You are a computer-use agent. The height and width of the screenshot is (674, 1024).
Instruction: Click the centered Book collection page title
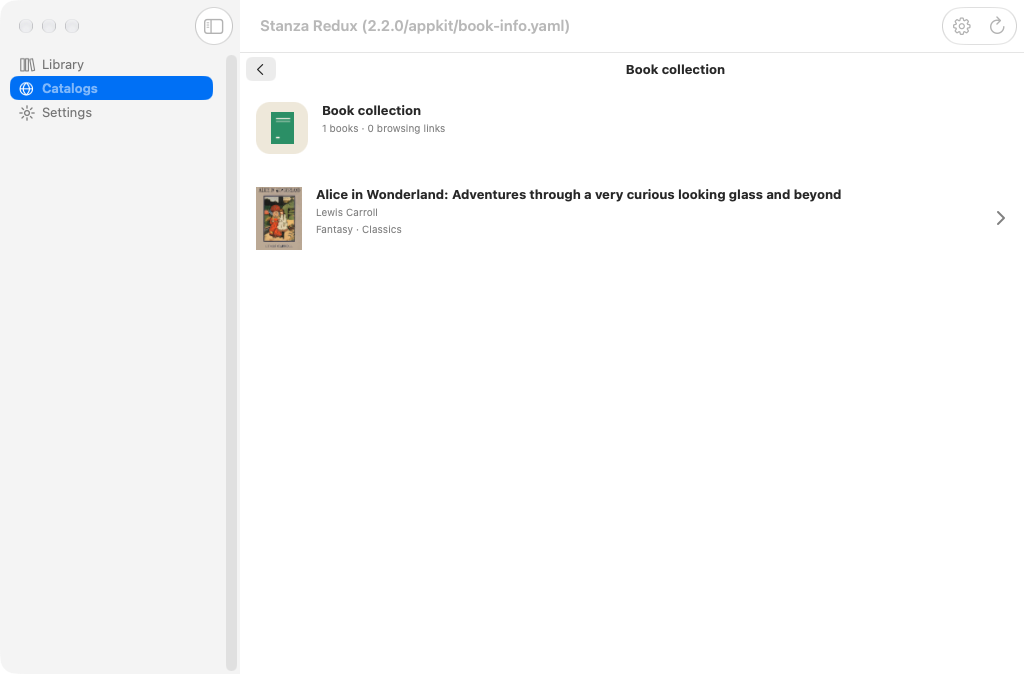(675, 69)
